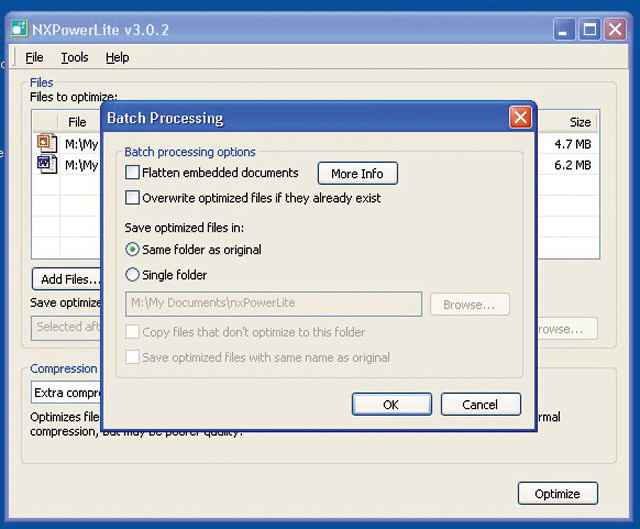
Task: Confirm the dialog with OK
Action: click(x=392, y=405)
